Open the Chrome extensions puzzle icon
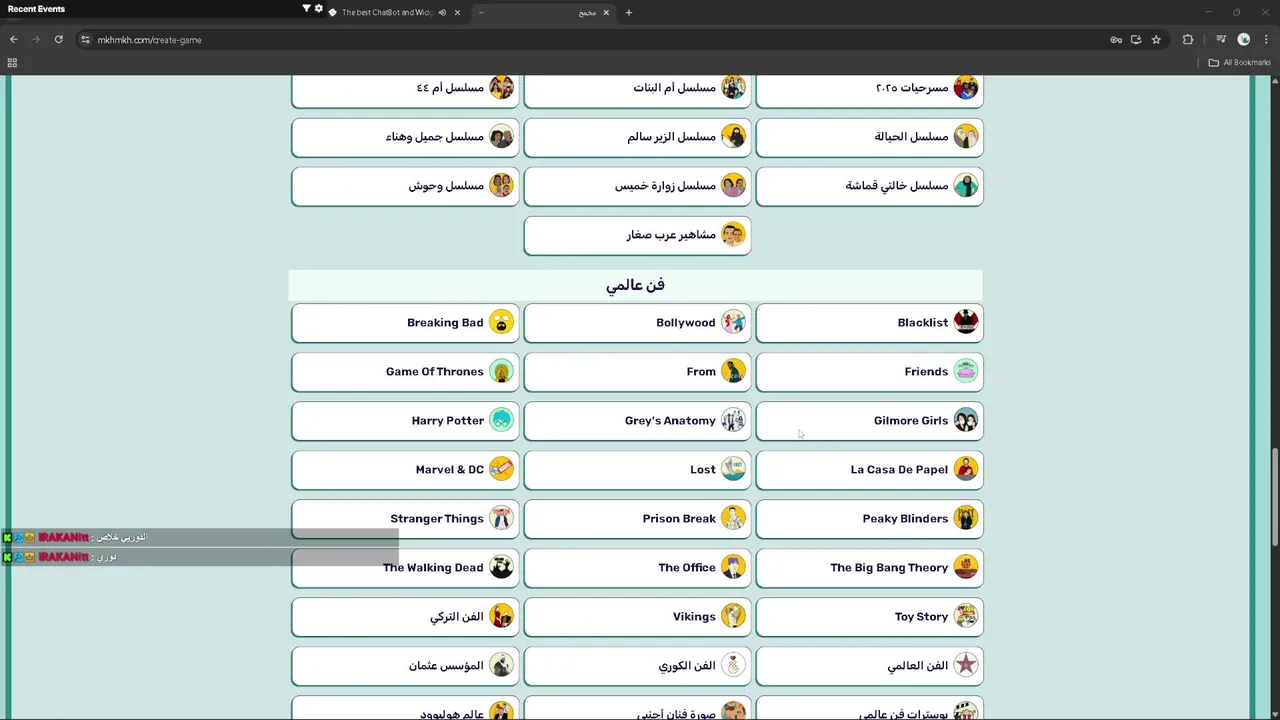 click(1188, 40)
